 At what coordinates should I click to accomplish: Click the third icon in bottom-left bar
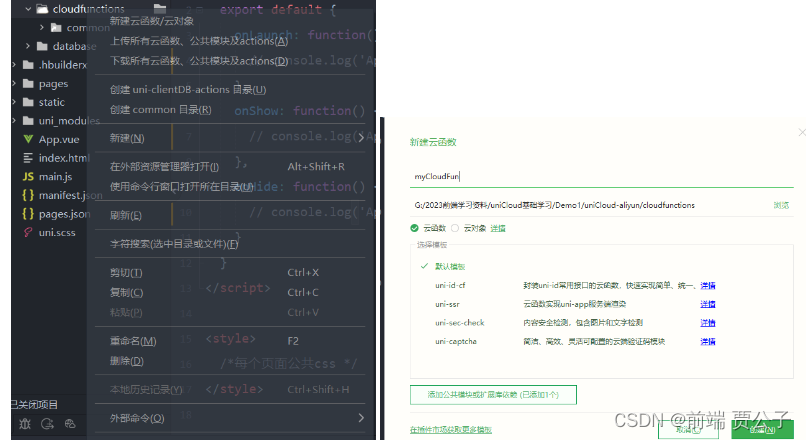click(70, 424)
